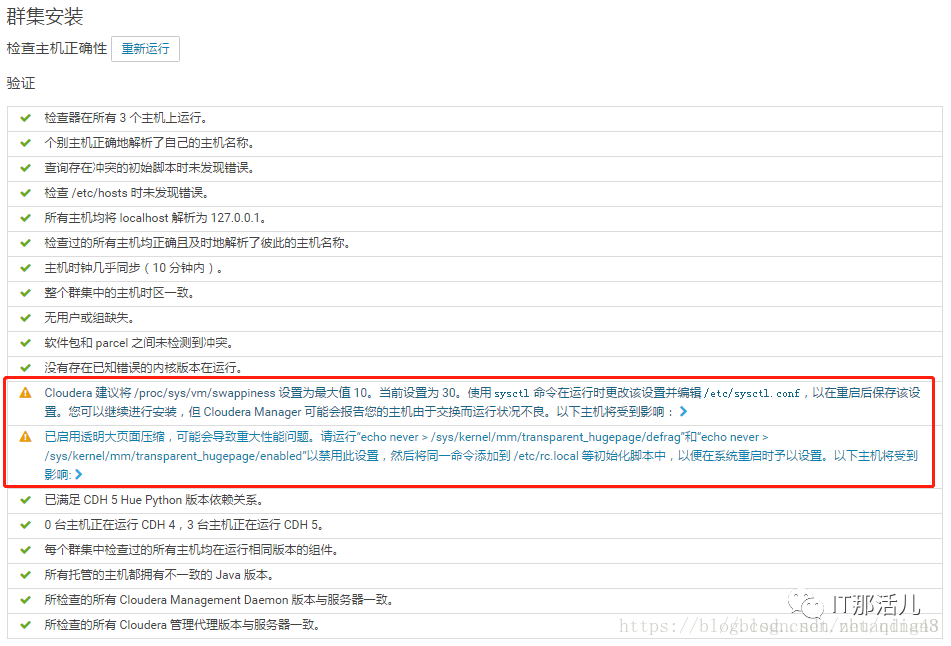Click checkmark beside 无用户或组缺失
Image resolution: width=951 pixels, height=646 pixels.
[x=25, y=318]
